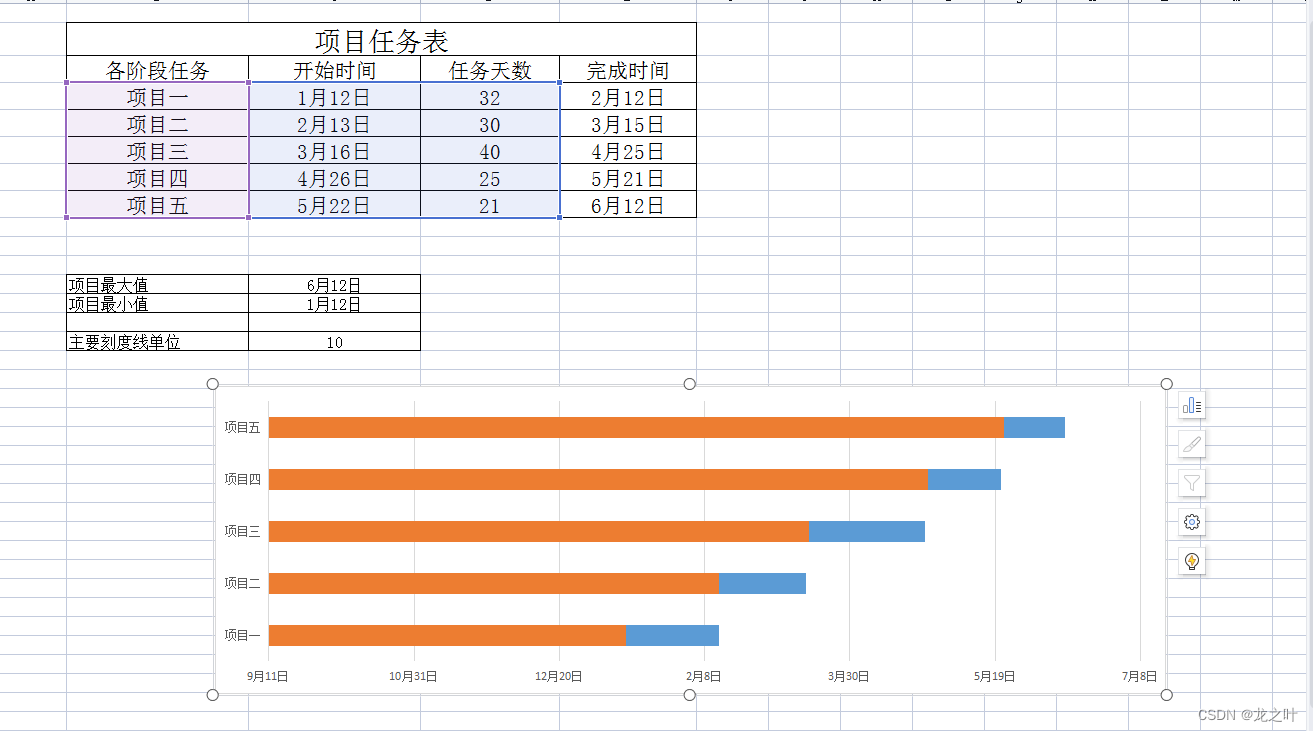This screenshot has height=731, width=1313.
Task: Click the orange bar of 项目四 in chart
Action: point(598,479)
